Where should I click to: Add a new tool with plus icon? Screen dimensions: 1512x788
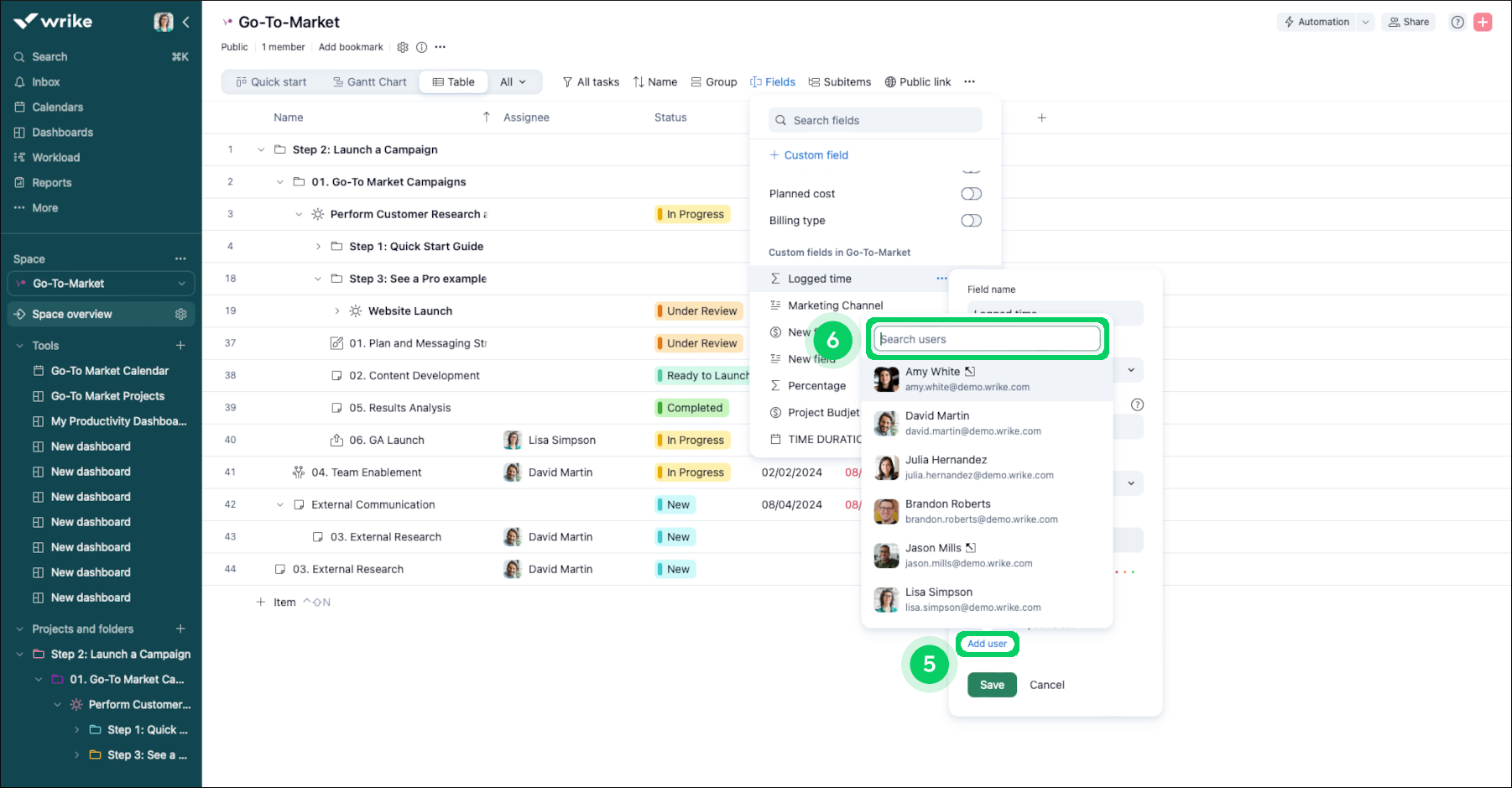click(180, 346)
